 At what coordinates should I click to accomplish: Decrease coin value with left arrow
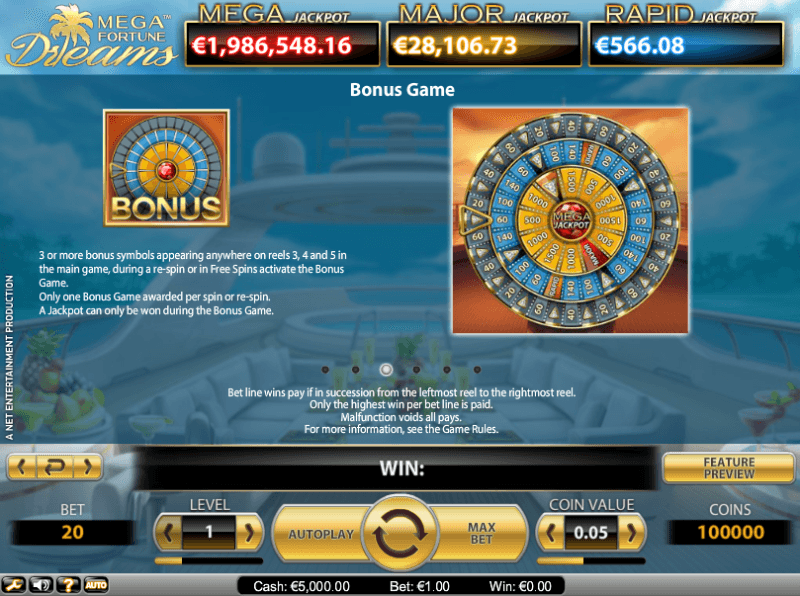(x=551, y=533)
